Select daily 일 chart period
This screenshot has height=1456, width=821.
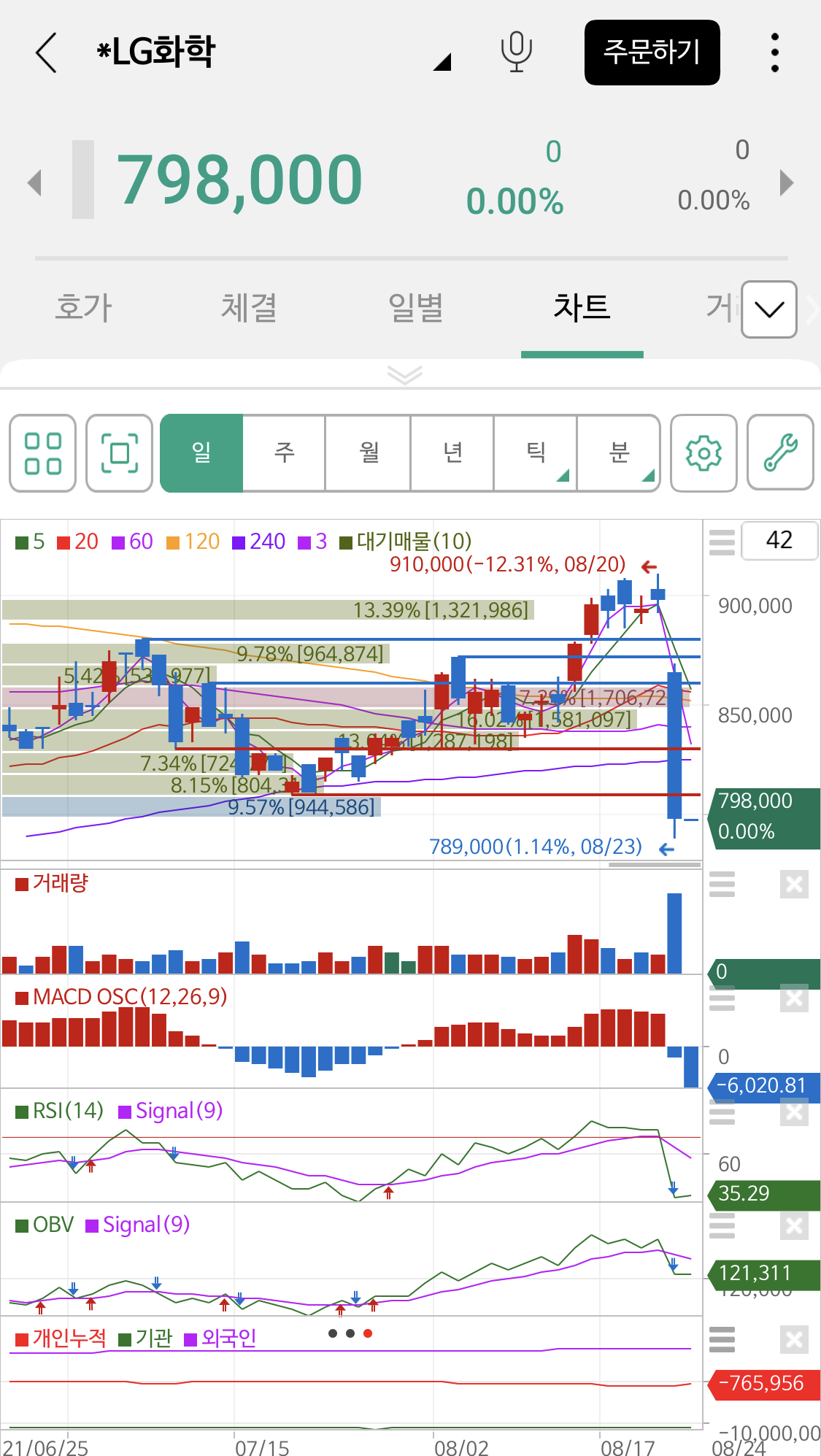click(201, 453)
